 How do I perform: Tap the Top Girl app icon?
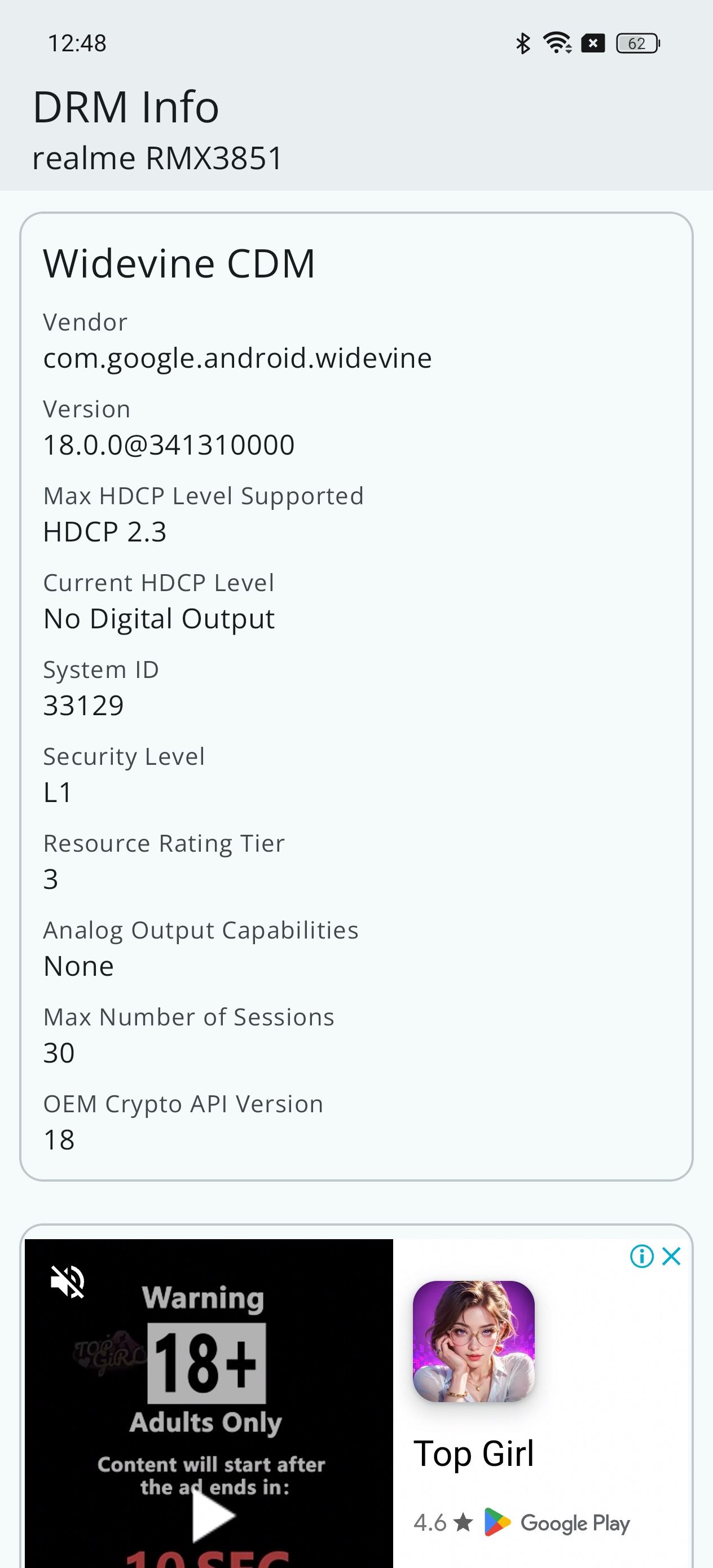[x=474, y=1341]
